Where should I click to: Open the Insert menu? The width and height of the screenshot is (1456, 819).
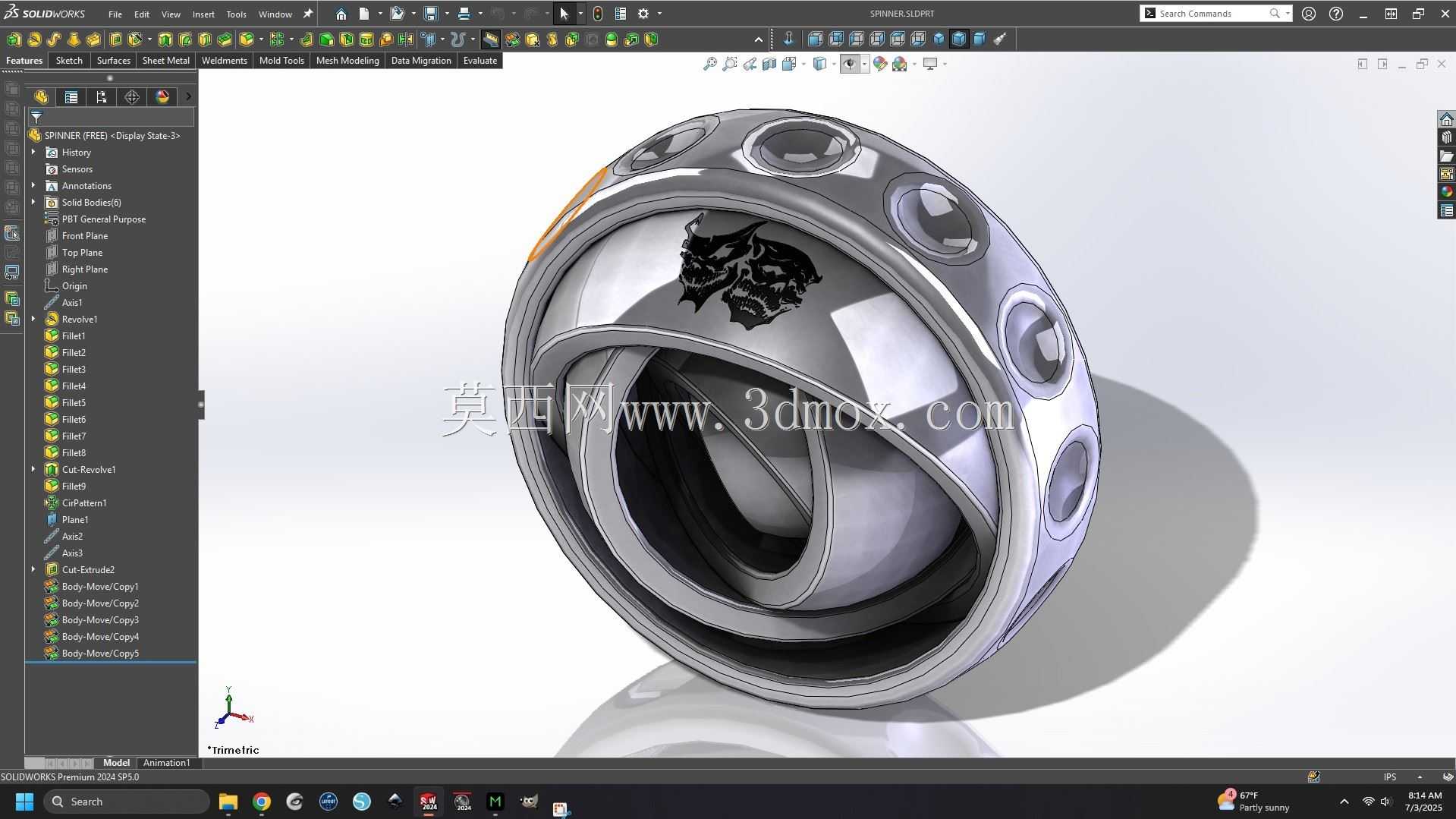point(203,14)
